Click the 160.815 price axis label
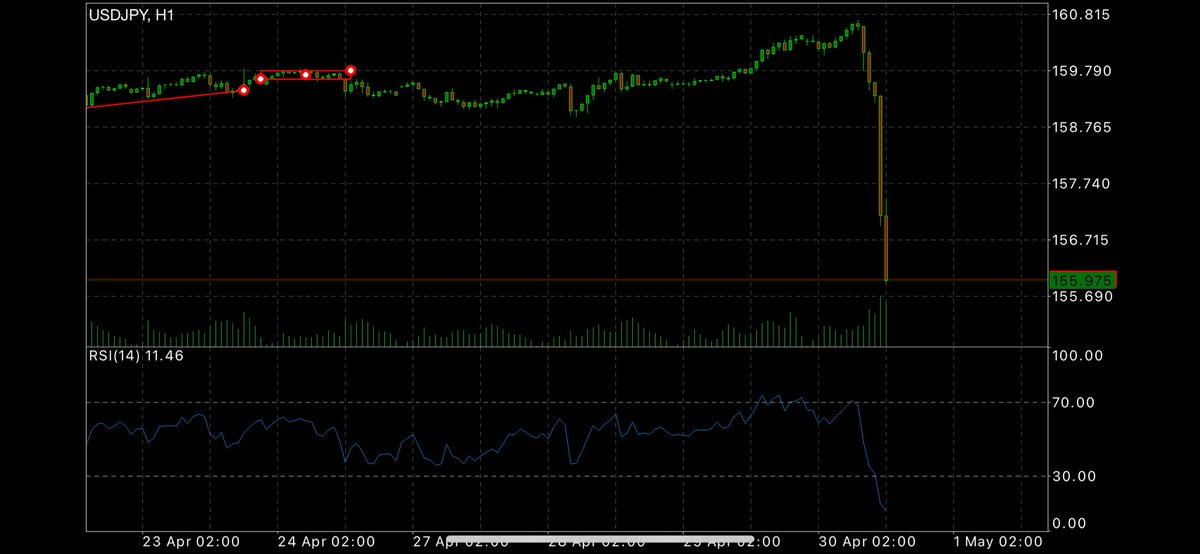This screenshot has height=554, width=1200. coord(1083,14)
